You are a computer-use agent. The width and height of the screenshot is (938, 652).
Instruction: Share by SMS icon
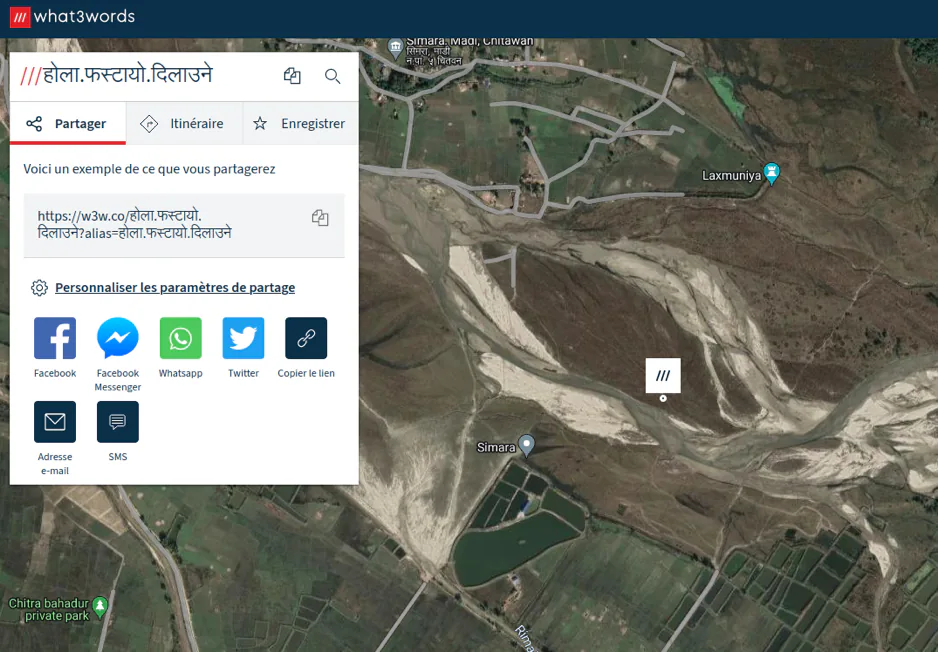tap(118, 422)
